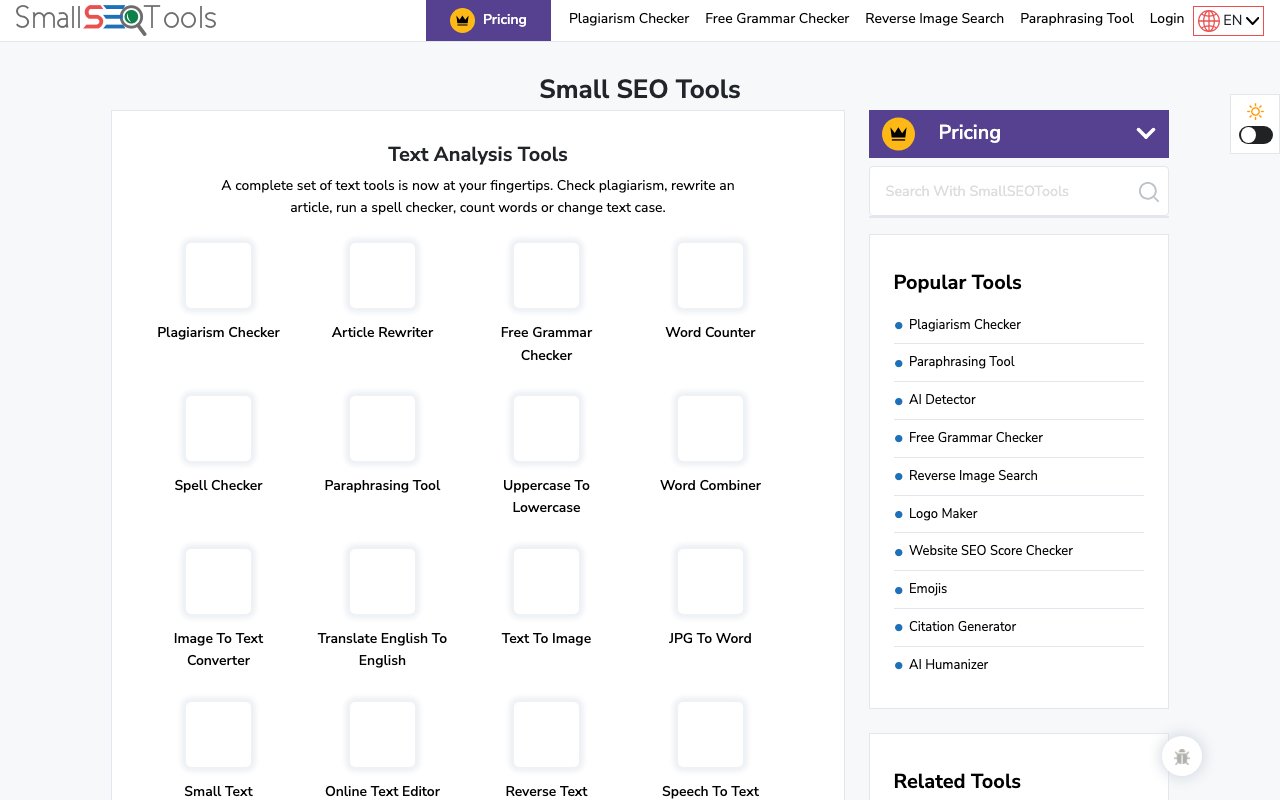Open the Article Rewriter icon tile
The height and width of the screenshot is (800, 1280).
pos(382,275)
